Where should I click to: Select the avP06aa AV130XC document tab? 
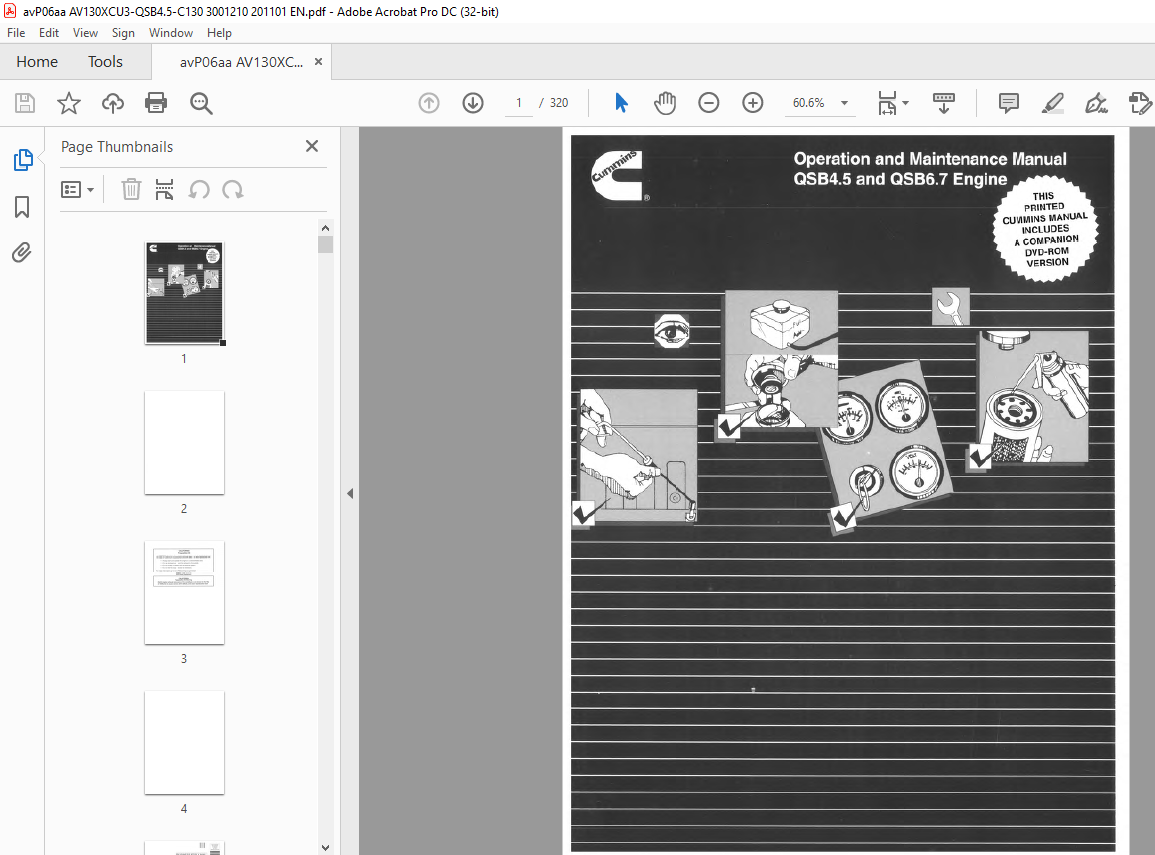[x=241, y=63]
